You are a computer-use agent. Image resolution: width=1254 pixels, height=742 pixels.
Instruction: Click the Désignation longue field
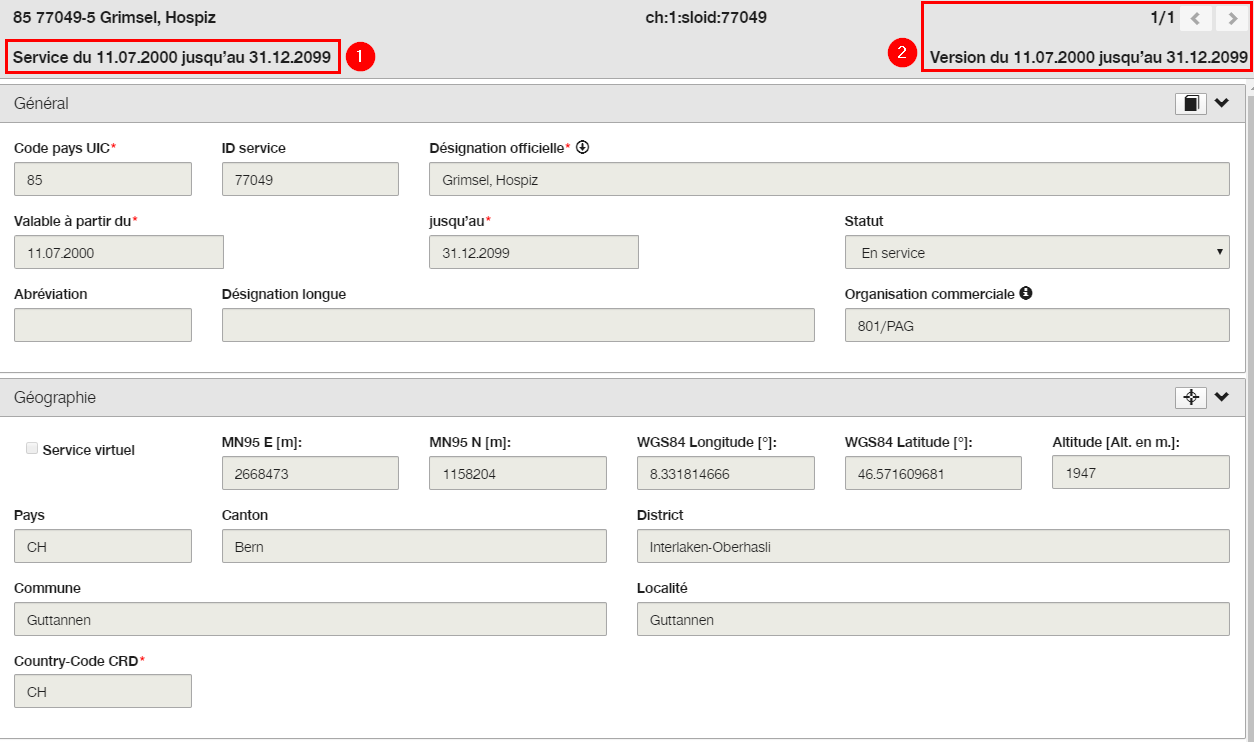[x=518, y=325]
